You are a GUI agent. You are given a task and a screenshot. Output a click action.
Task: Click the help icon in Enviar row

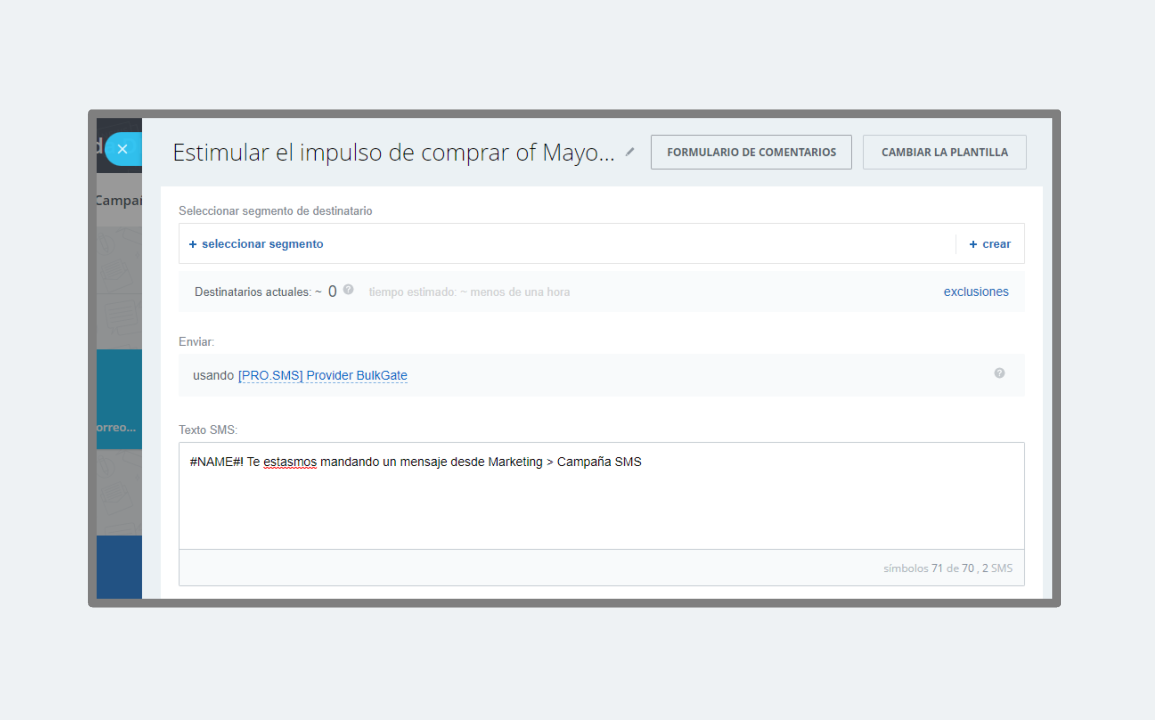[999, 373]
